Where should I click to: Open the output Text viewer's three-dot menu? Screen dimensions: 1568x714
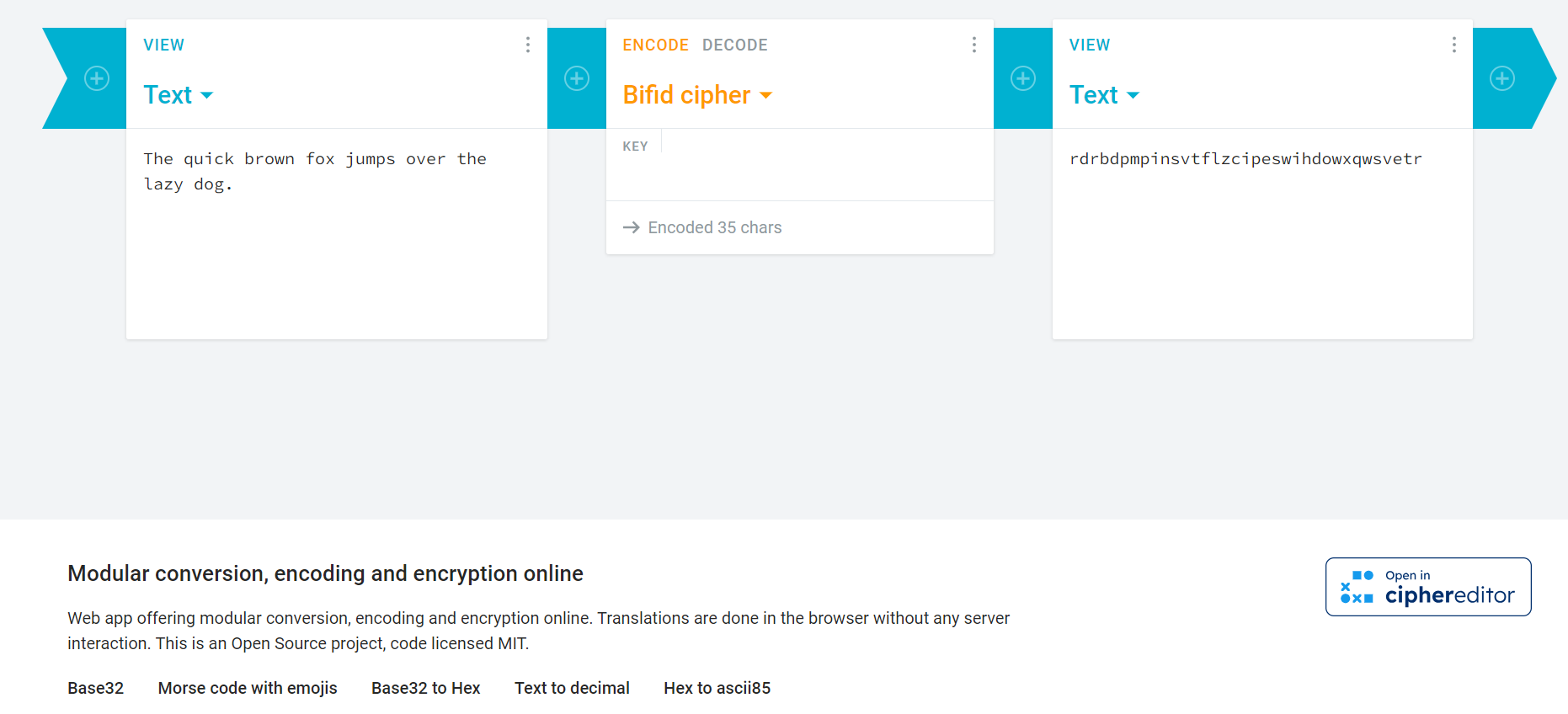point(1454,45)
